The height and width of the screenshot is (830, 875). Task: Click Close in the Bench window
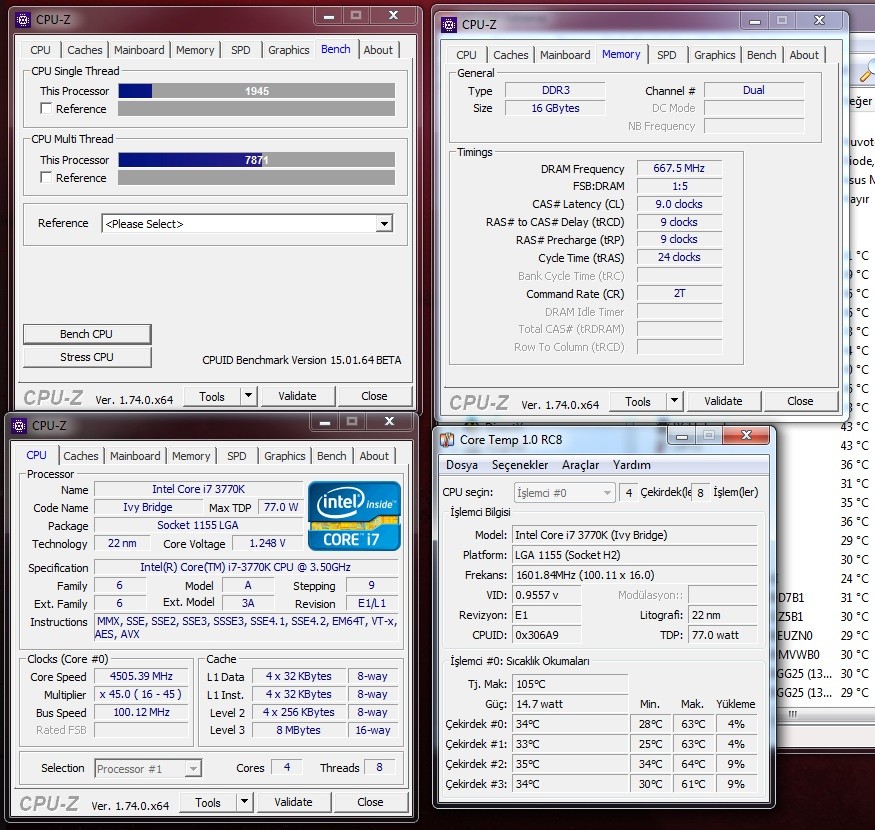[374, 396]
